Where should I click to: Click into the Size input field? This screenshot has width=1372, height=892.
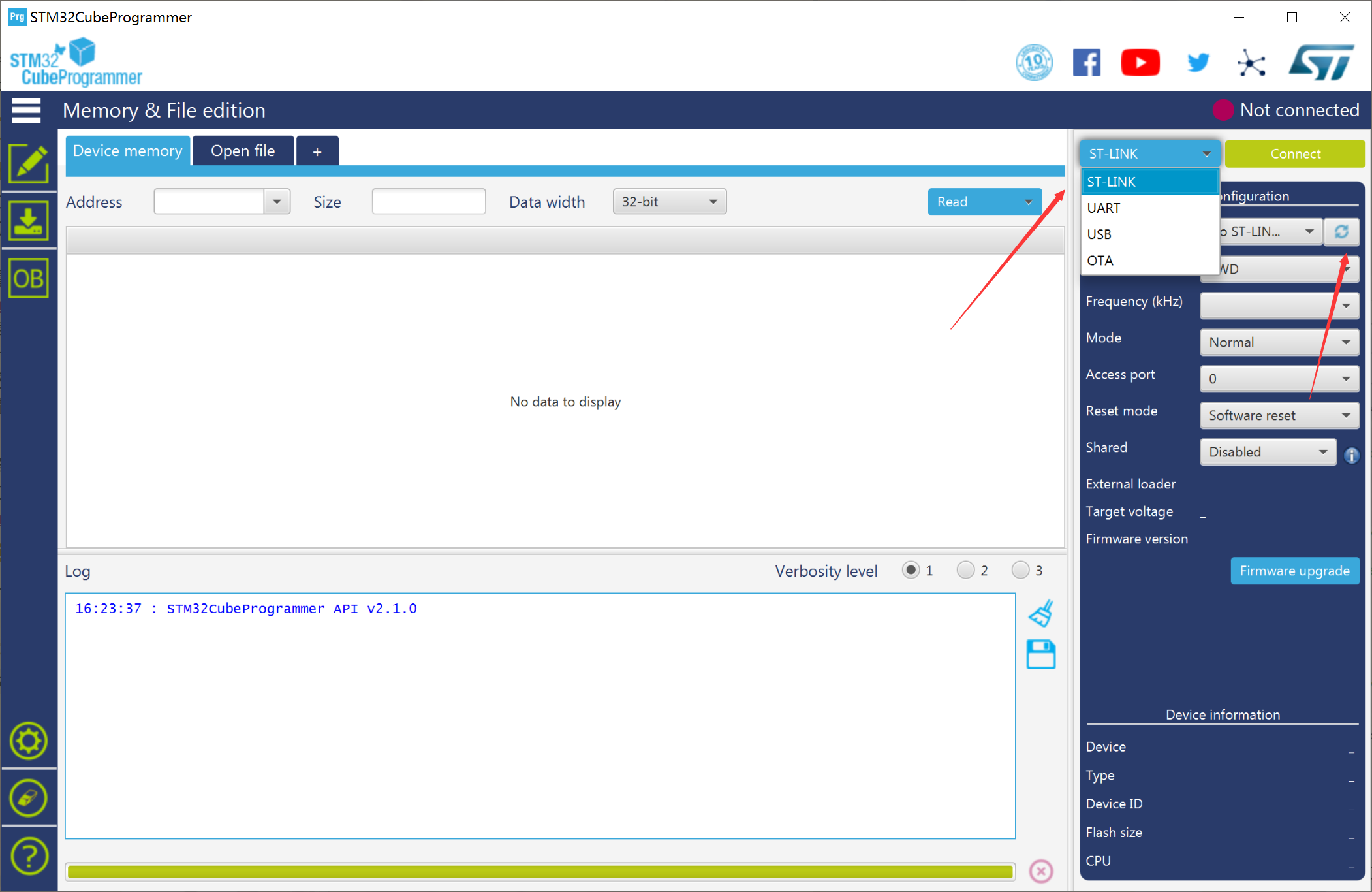(x=428, y=202)
